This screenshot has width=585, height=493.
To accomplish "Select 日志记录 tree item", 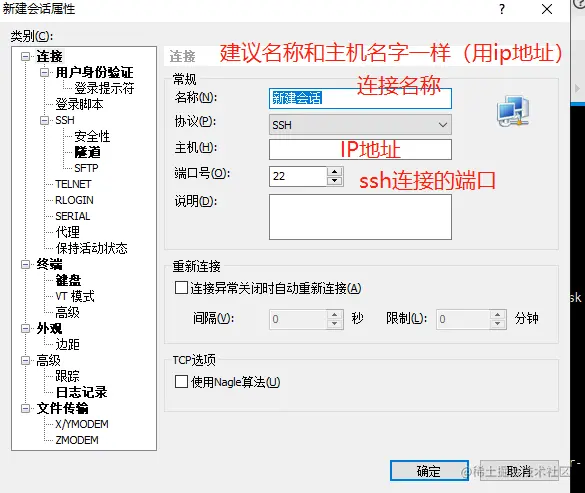I will tap(81, 392).
